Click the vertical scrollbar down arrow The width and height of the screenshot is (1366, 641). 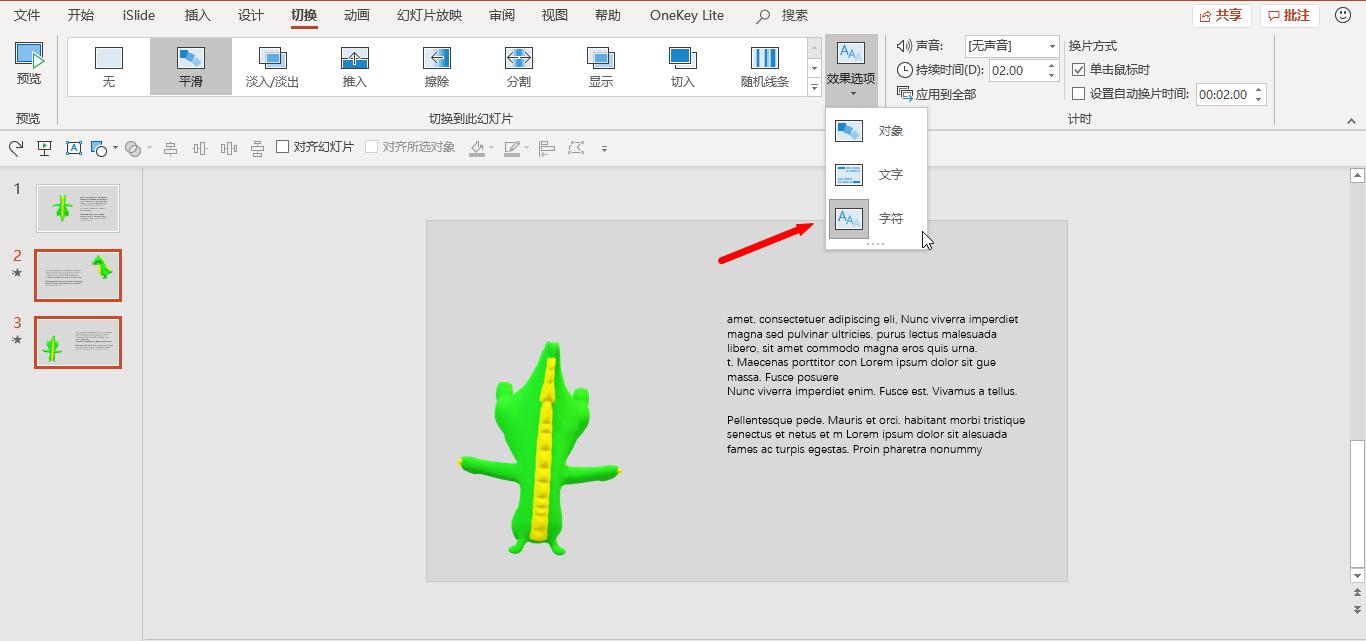point(1357,575)
